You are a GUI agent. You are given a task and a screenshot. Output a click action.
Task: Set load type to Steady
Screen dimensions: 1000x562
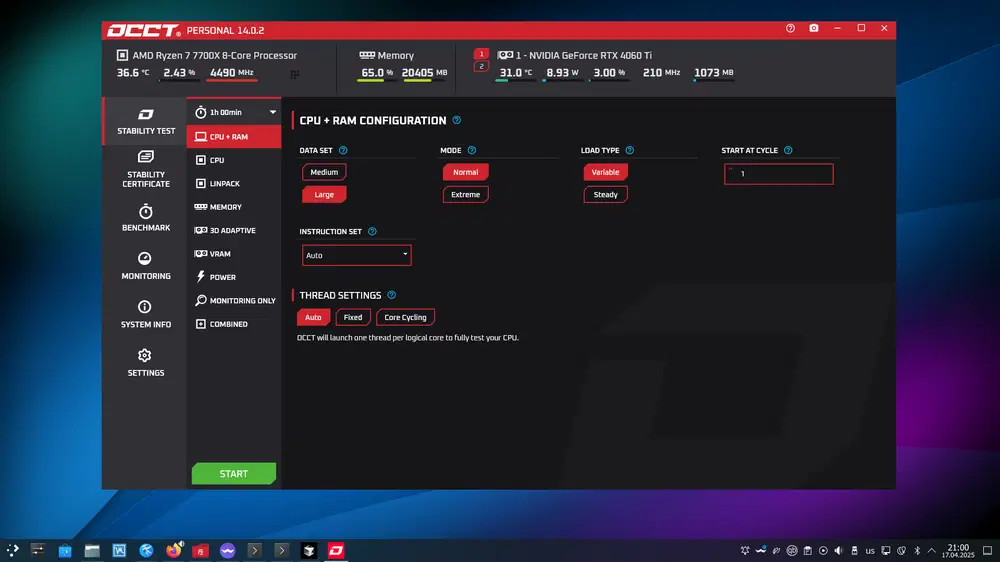(605, 195)
